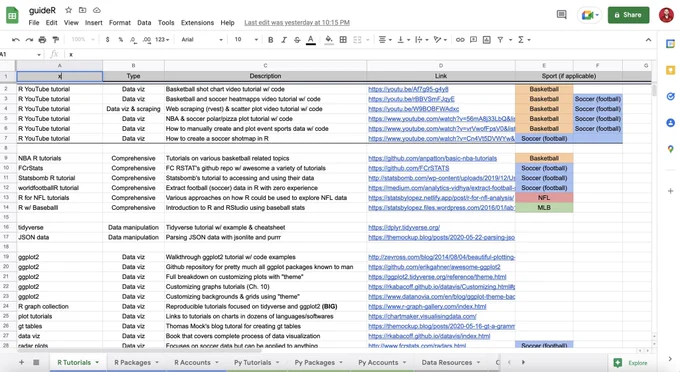The width and height of the screenshot is (680, 372).
Task: Open the text rotation dropdown
Action: pos(440,40)
